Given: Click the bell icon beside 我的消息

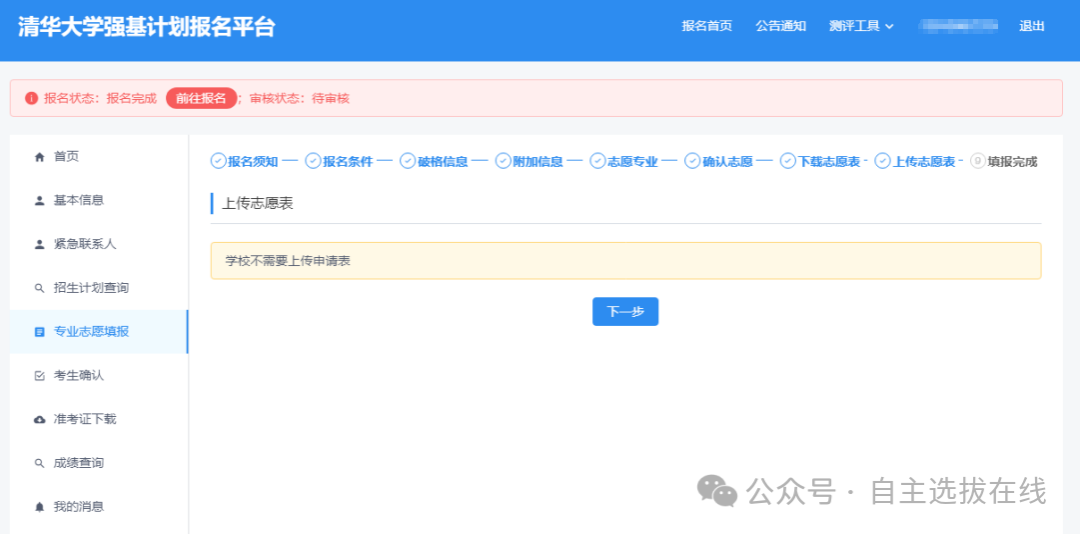Looking at the screenshot, I should click(40, 507).
